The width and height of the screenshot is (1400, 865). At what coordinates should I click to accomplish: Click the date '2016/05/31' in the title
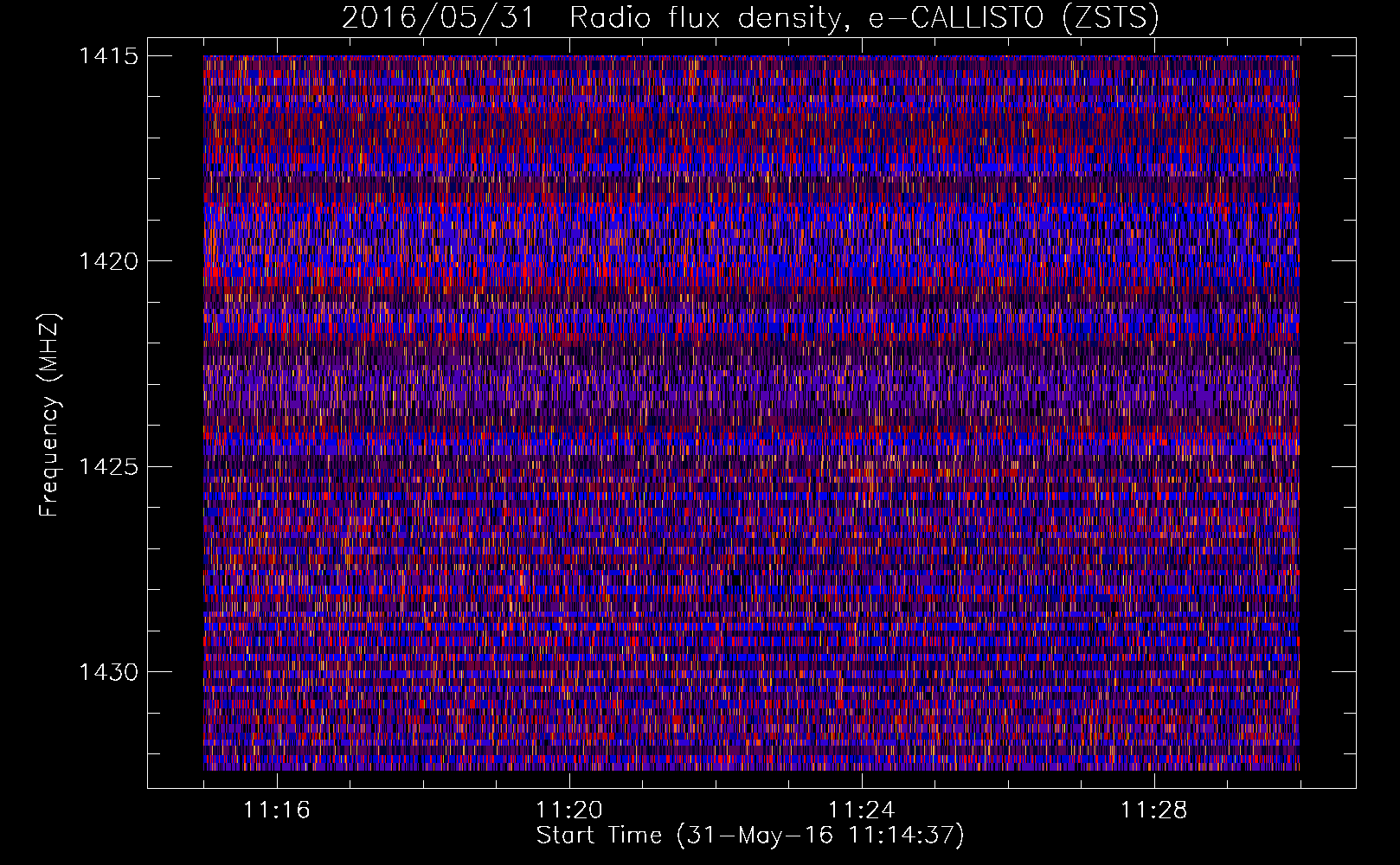pyautogui.click(x=438, y=18)
